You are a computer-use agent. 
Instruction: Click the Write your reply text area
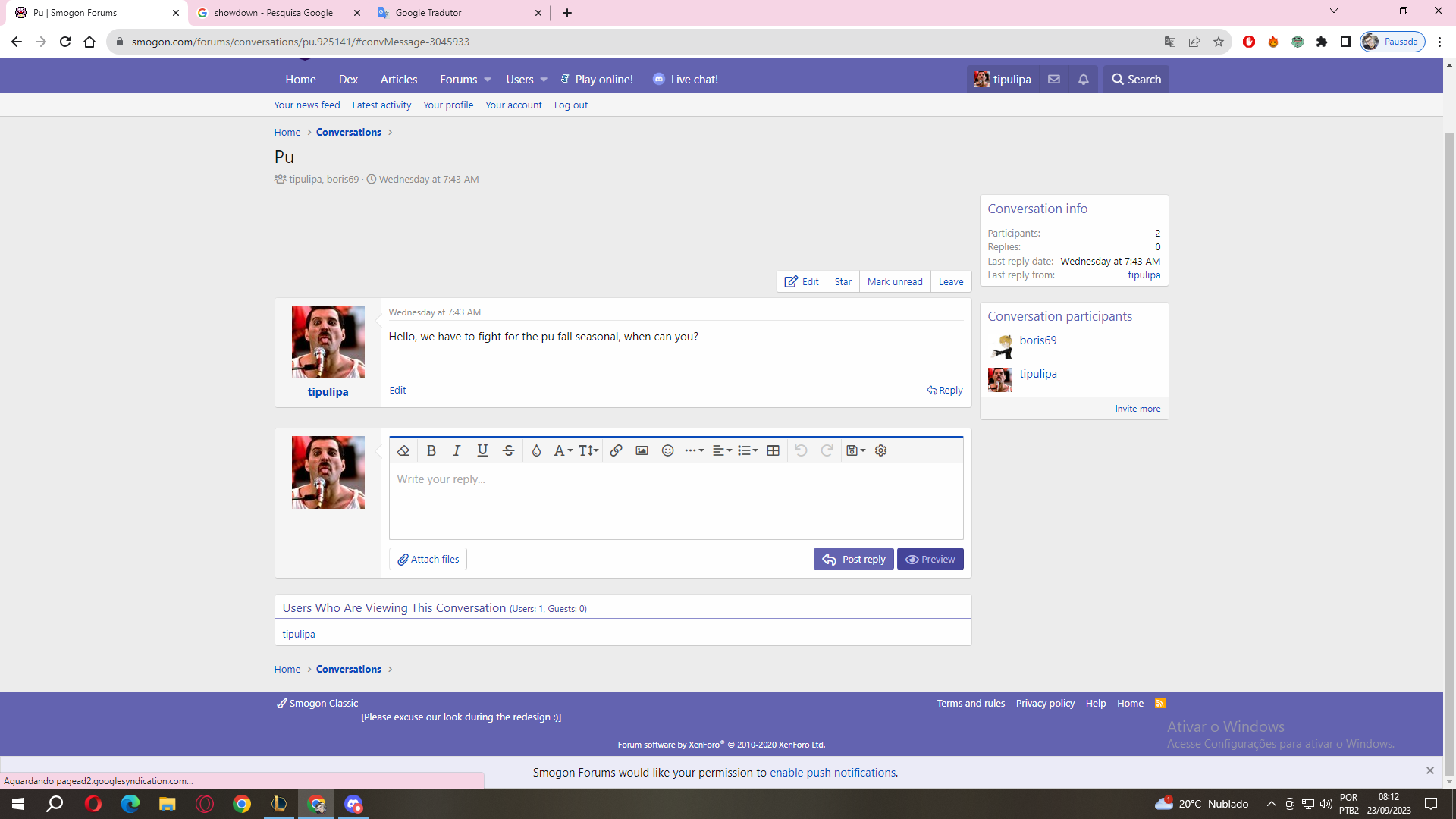(675, 500)
